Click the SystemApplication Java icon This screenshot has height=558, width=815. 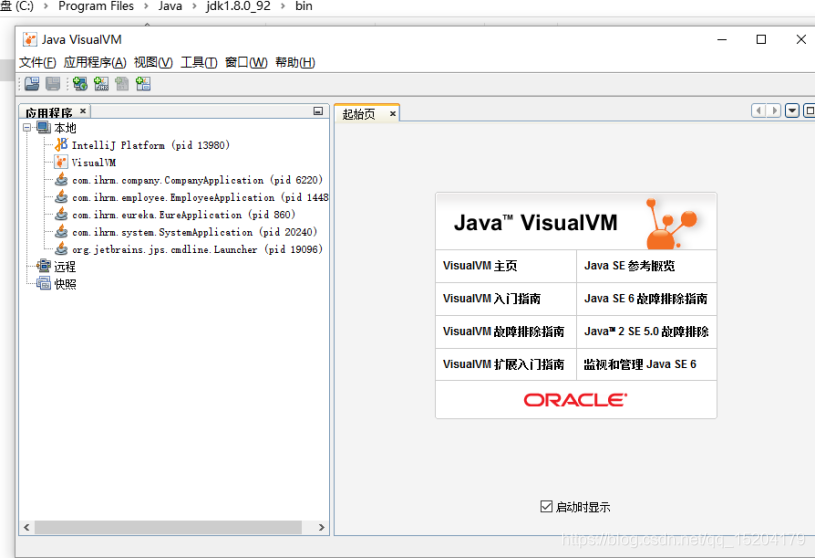[61, 232]
